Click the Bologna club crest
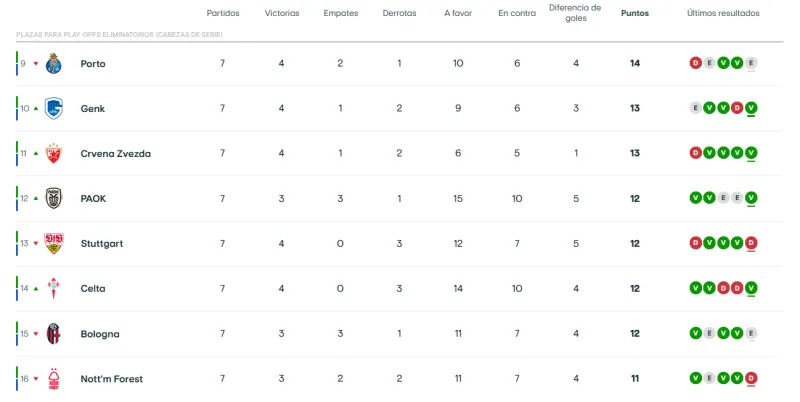Image resolution: width=800 pixels, height=402 pixels. [x=54, y=333]
